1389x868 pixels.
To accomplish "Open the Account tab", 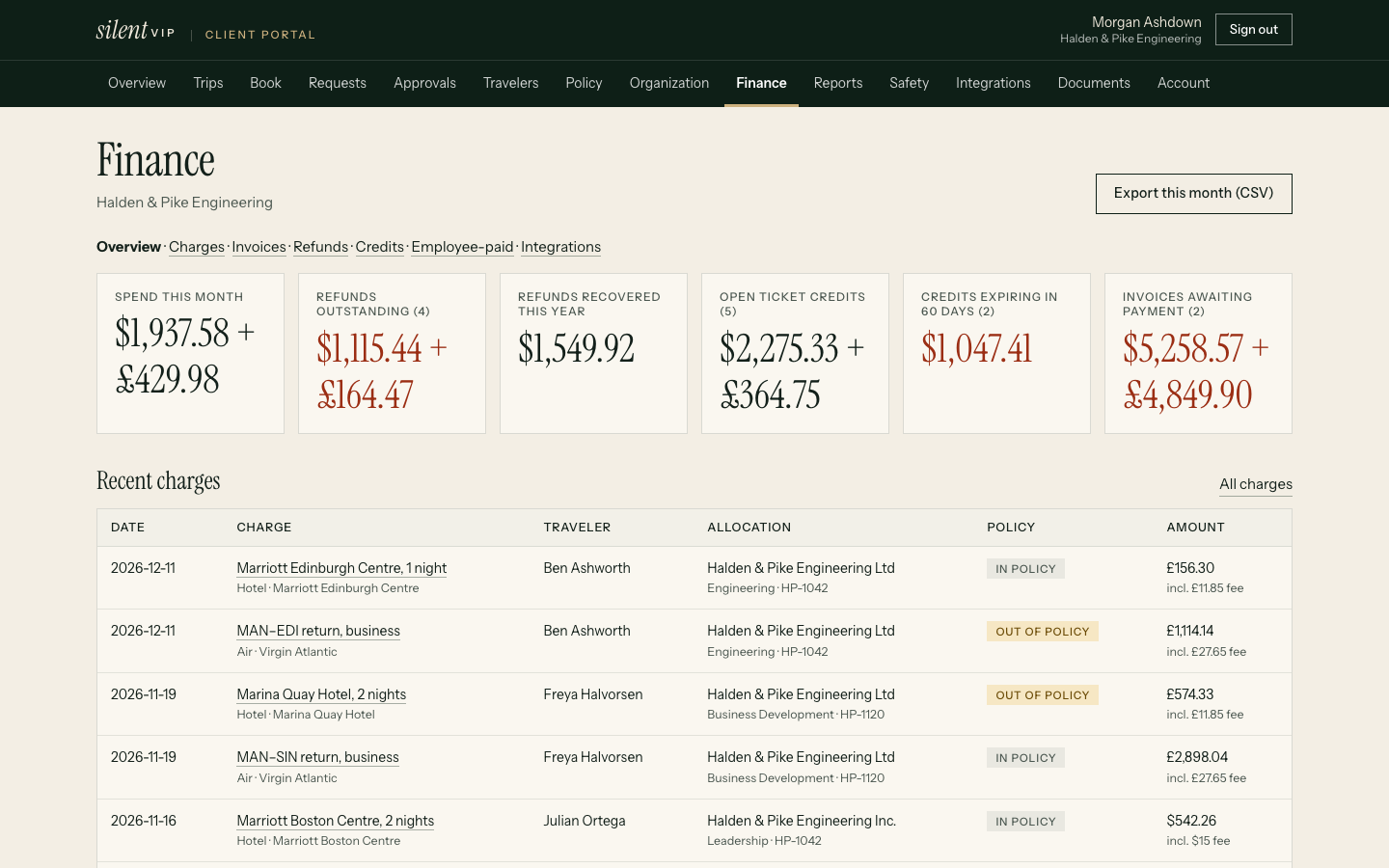I will pos(1184,83).
